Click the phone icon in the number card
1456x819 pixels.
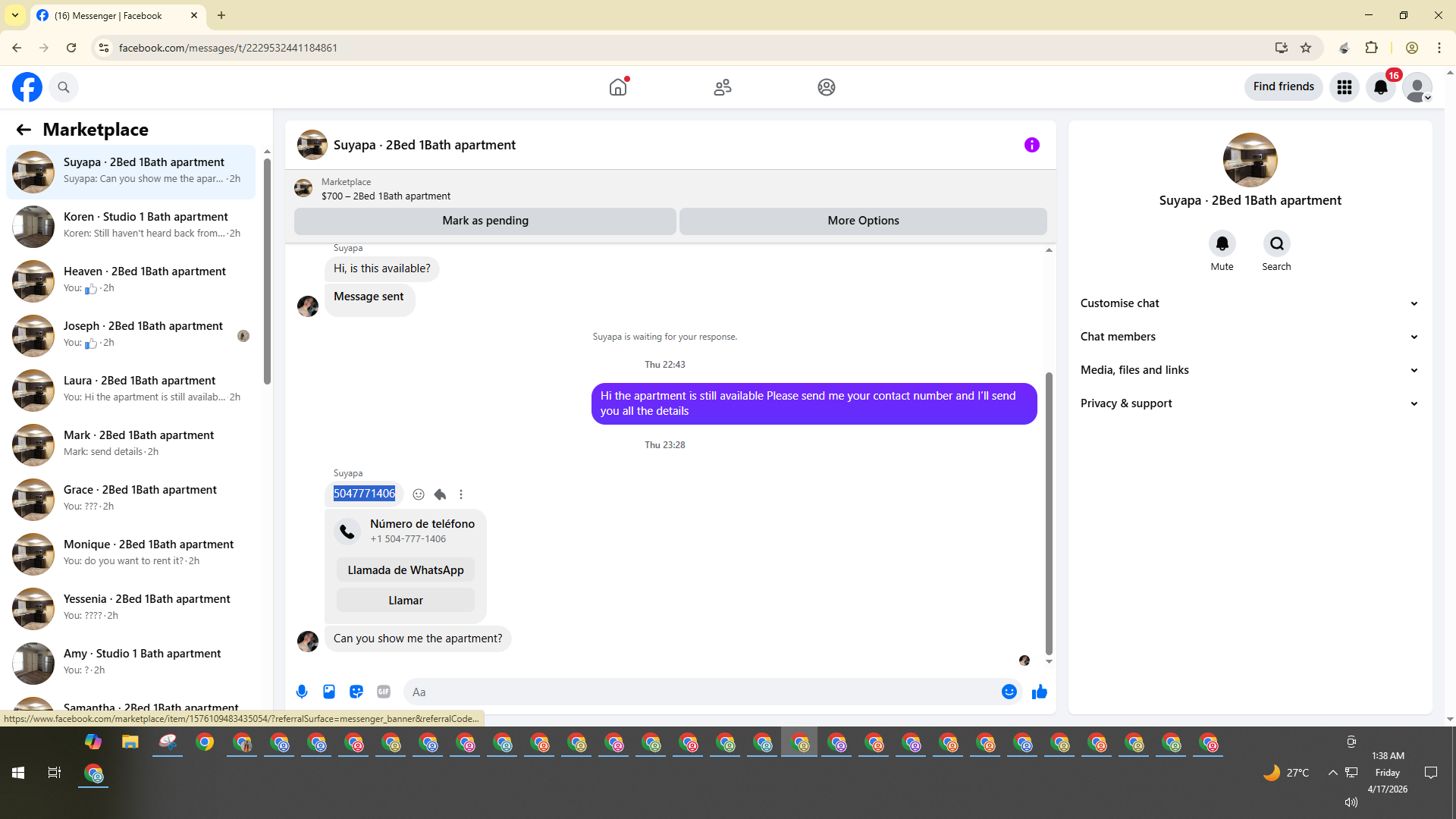347,532
